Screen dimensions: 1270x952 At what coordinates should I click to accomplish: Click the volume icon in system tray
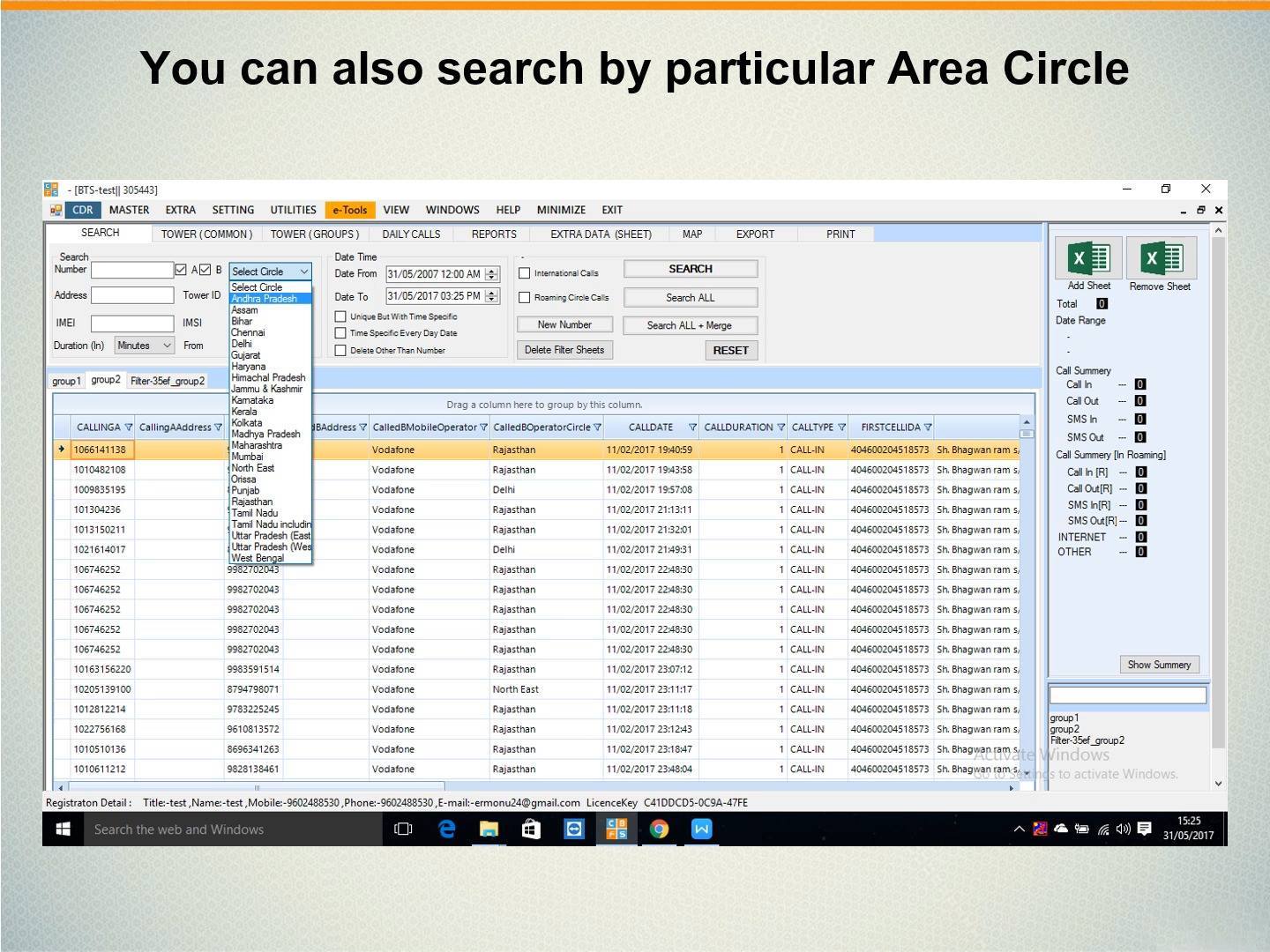1123,829
